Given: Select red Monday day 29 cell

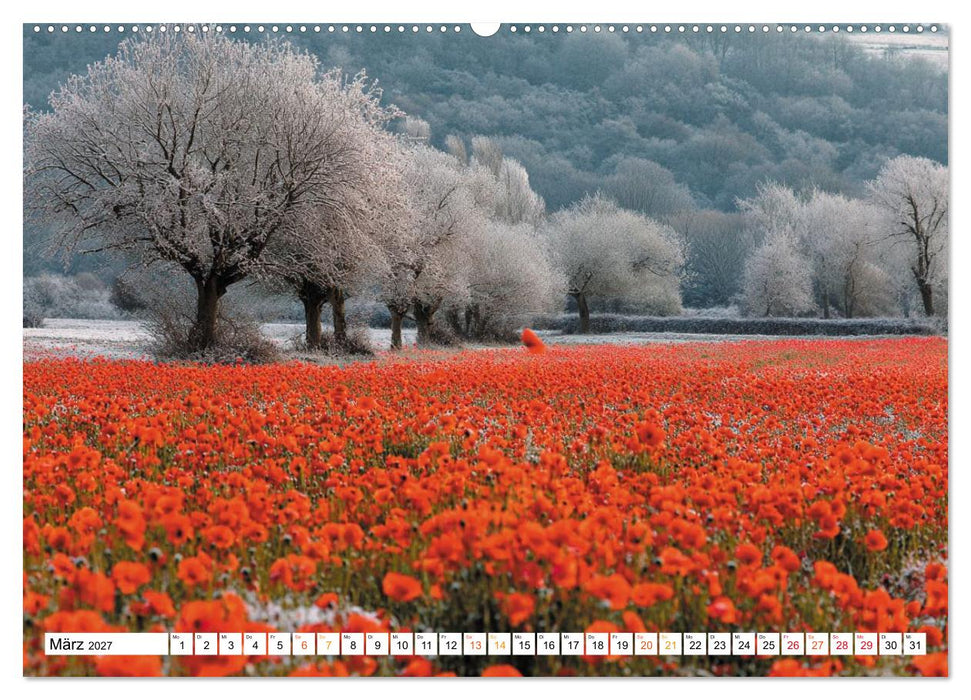Looking at the screenshot, I should [866, 644].
